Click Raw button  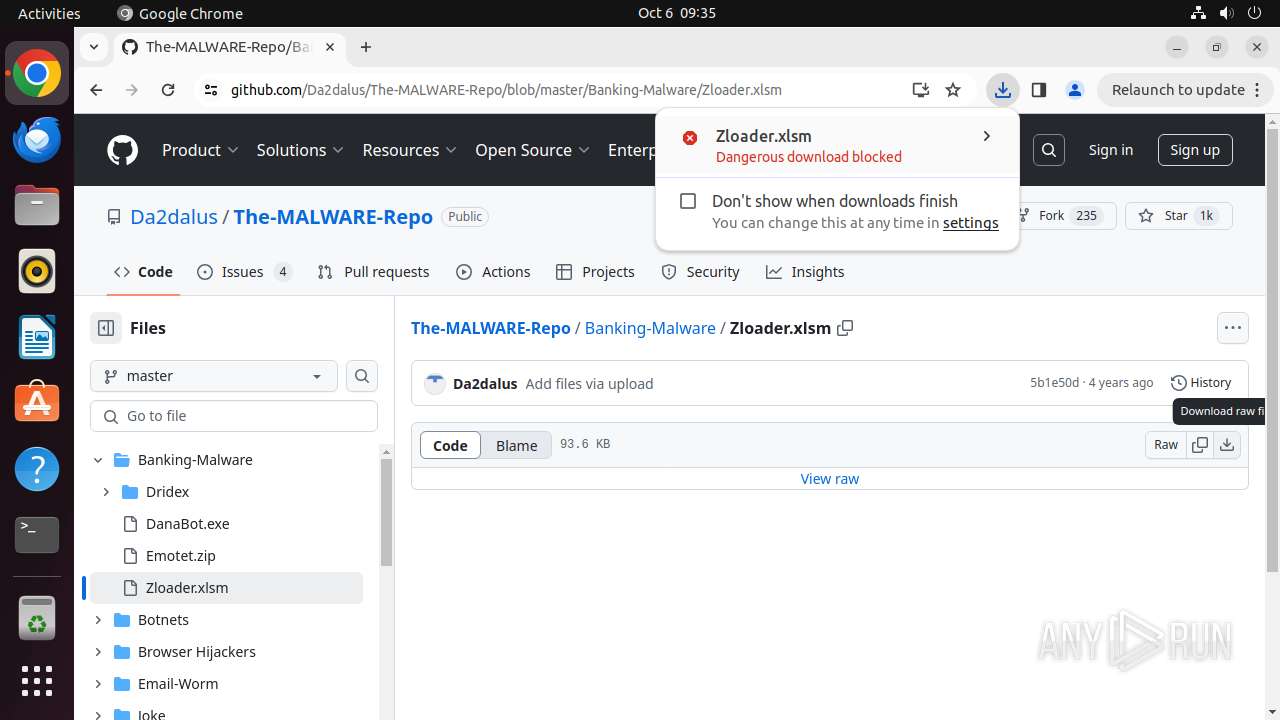point(1166,445)
